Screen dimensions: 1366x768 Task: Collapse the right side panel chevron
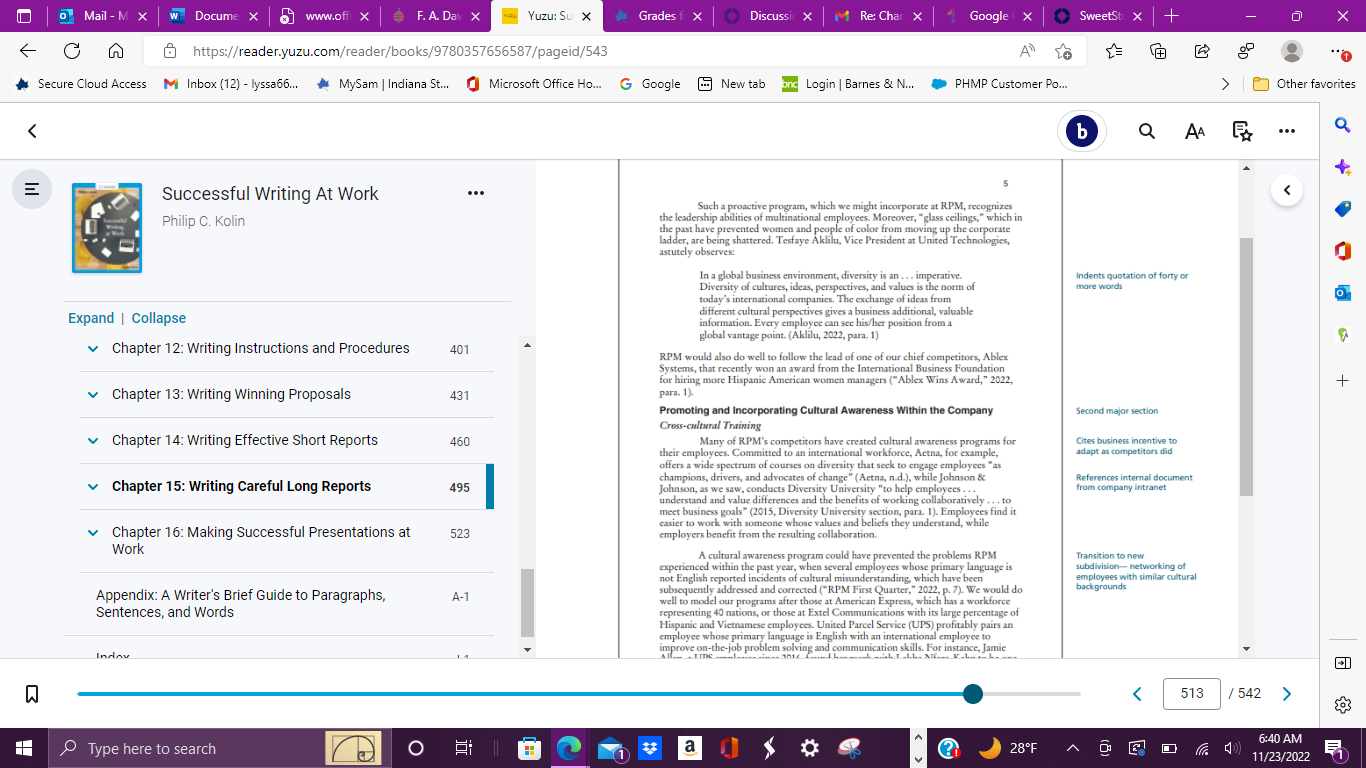coord(1287,190)
